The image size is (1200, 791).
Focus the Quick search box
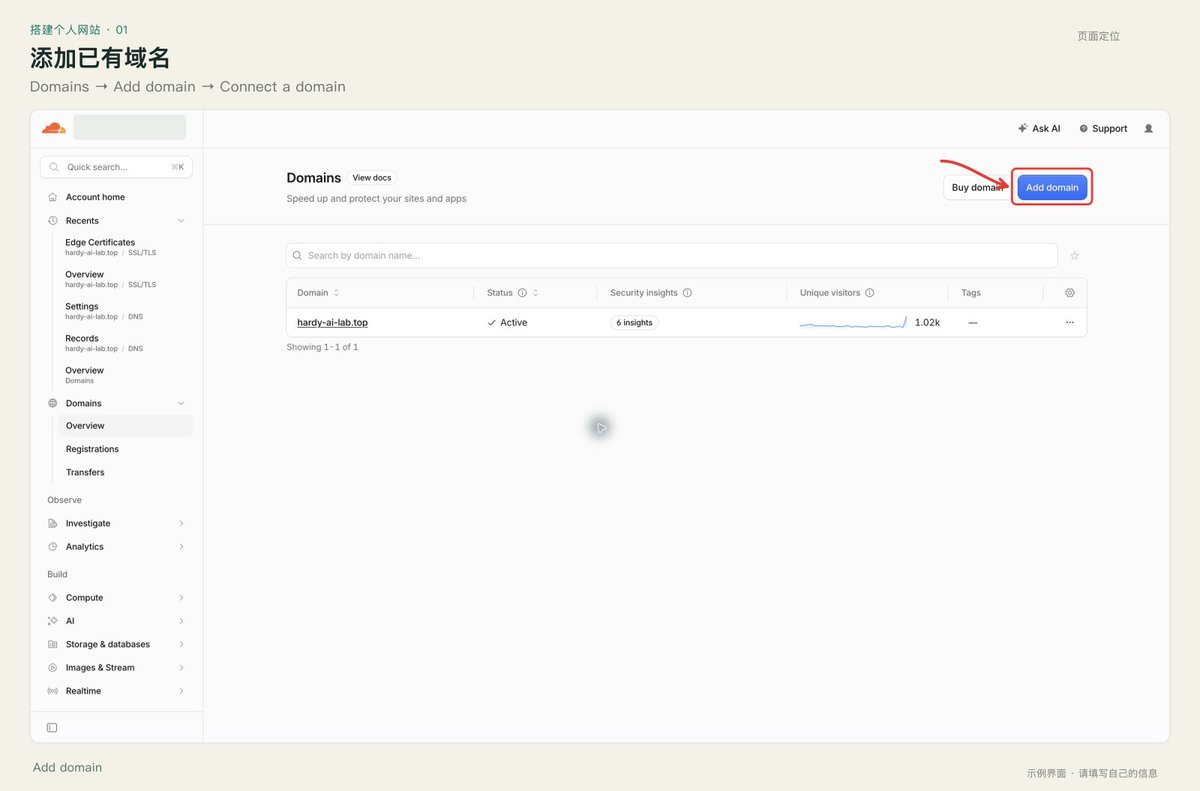[x=116, y=167]
